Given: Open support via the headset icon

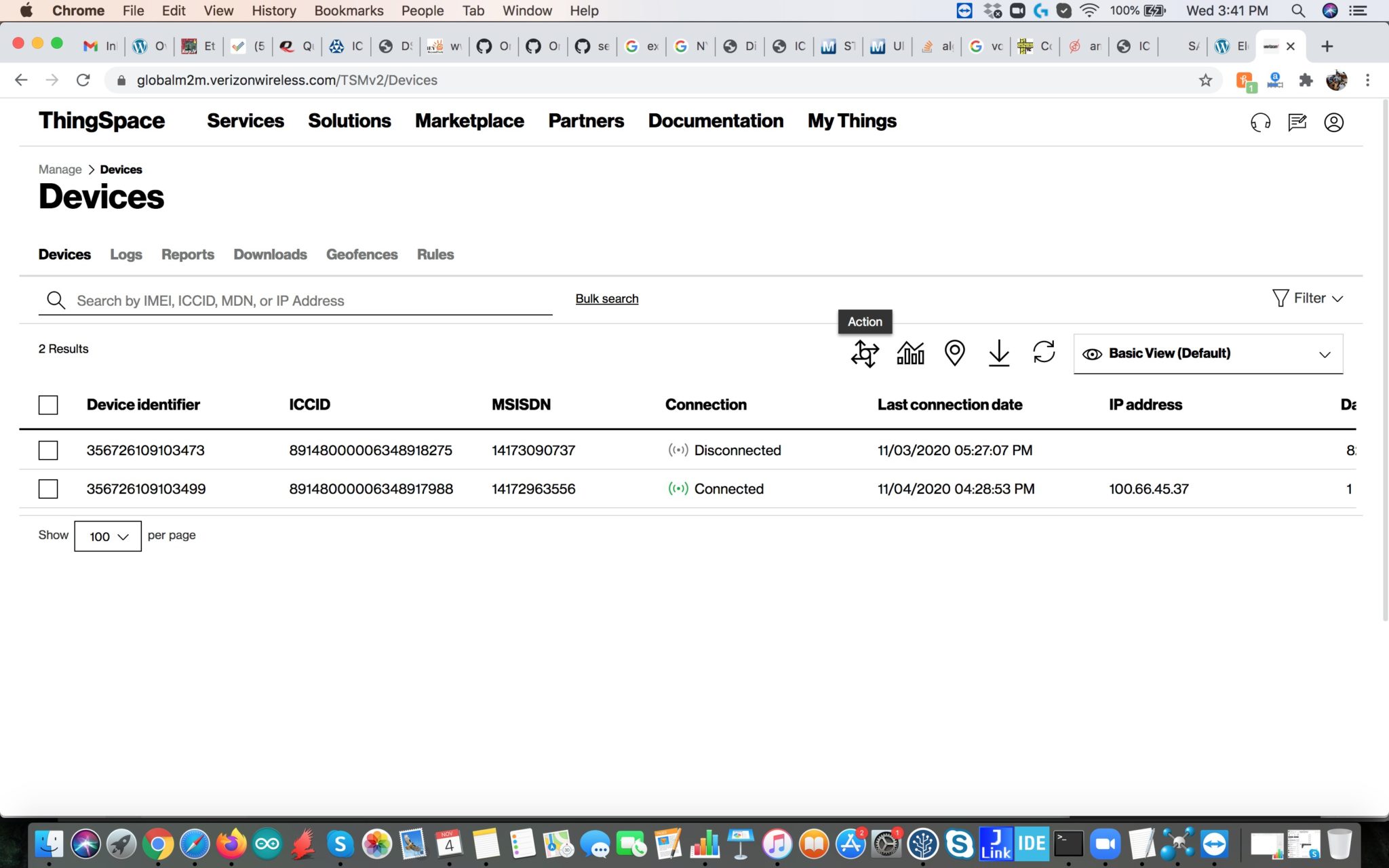Looking at the screenshot, I should point(1260,123).
